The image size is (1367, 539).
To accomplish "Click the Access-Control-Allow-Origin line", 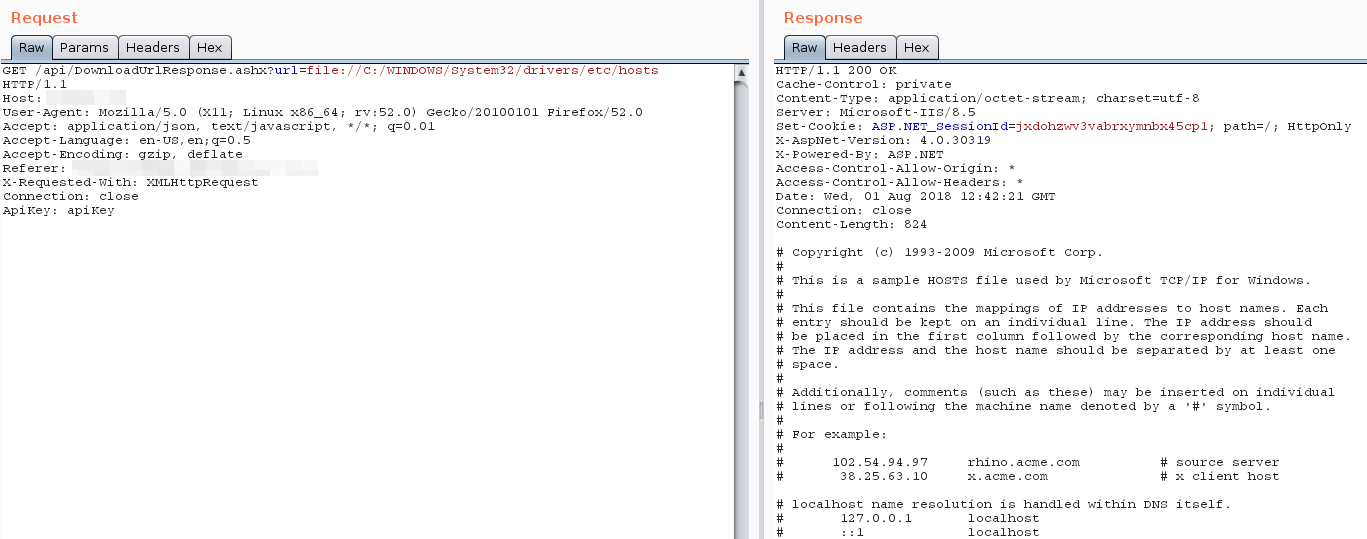I will coord(895,169).
